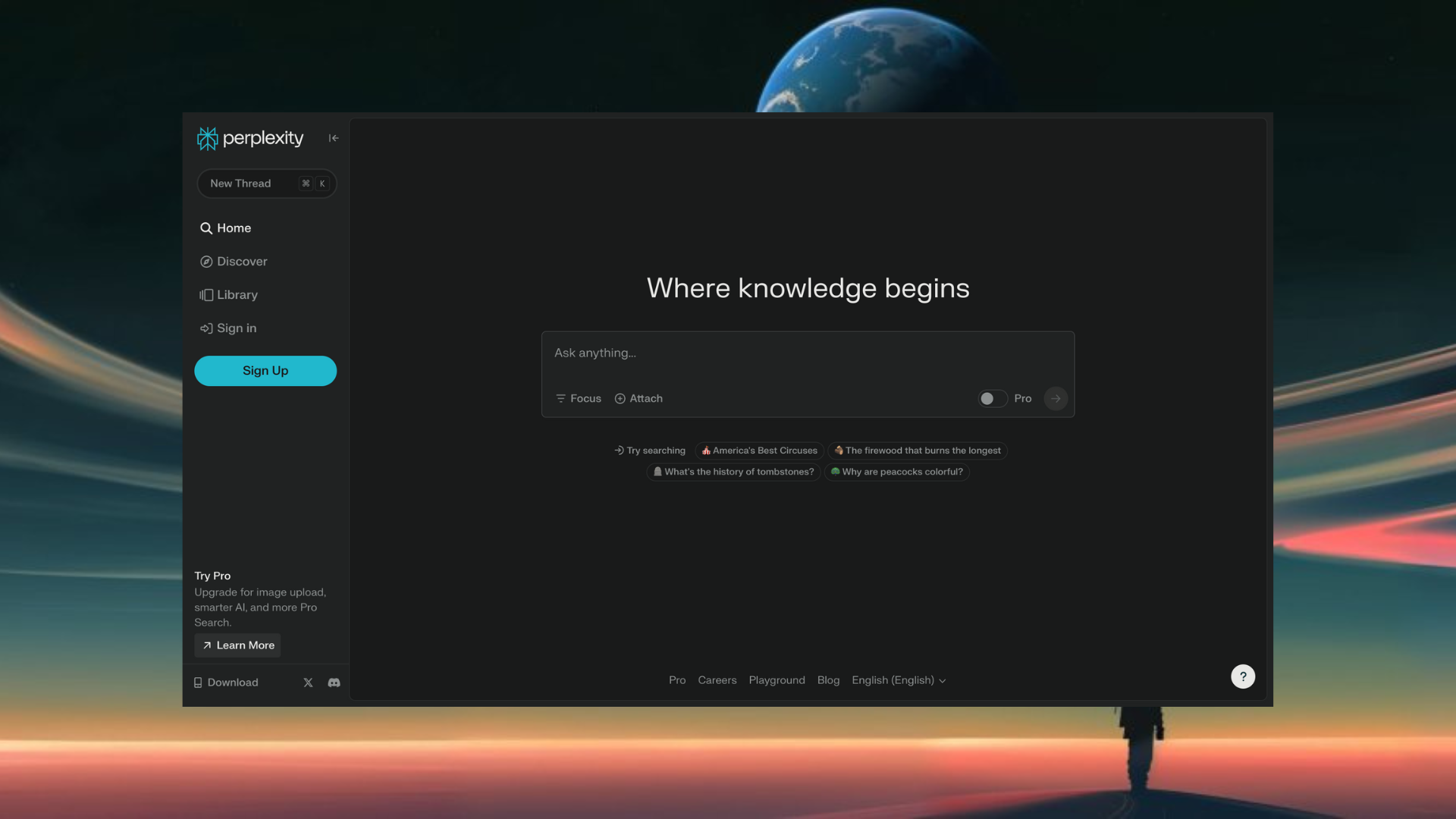This screenshot has width=1456, height=819.
Task: Click the question mark help button
Action: click(x=1242, y=676)
